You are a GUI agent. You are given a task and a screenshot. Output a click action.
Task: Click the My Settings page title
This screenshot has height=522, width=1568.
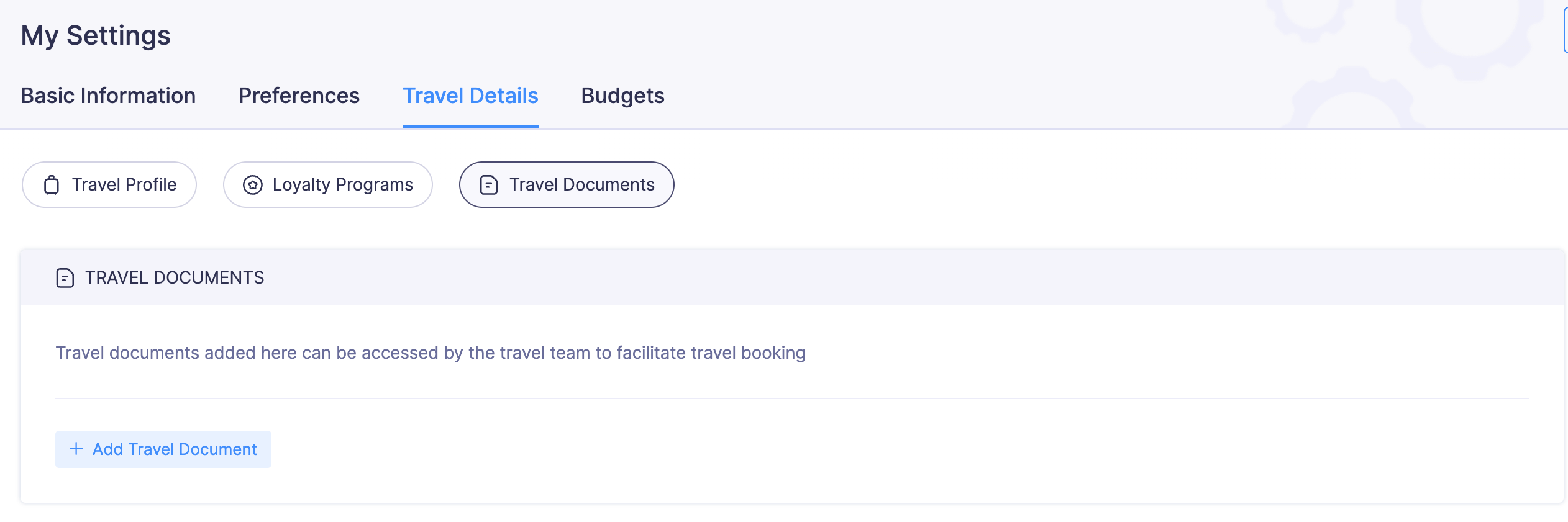click(x=96, y=35)
